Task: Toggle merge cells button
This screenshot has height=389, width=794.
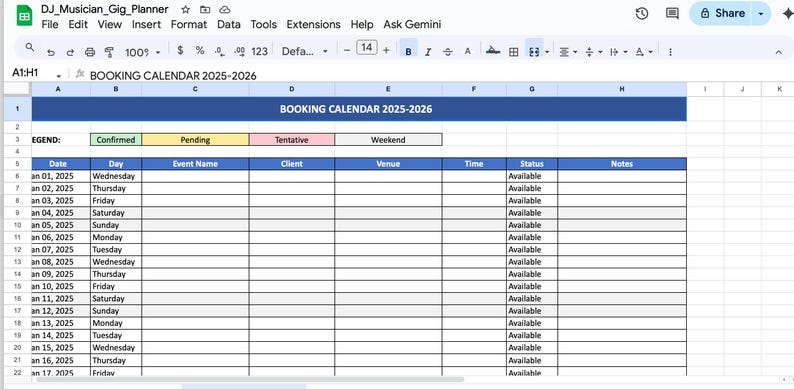Action: tap(534, 52)
